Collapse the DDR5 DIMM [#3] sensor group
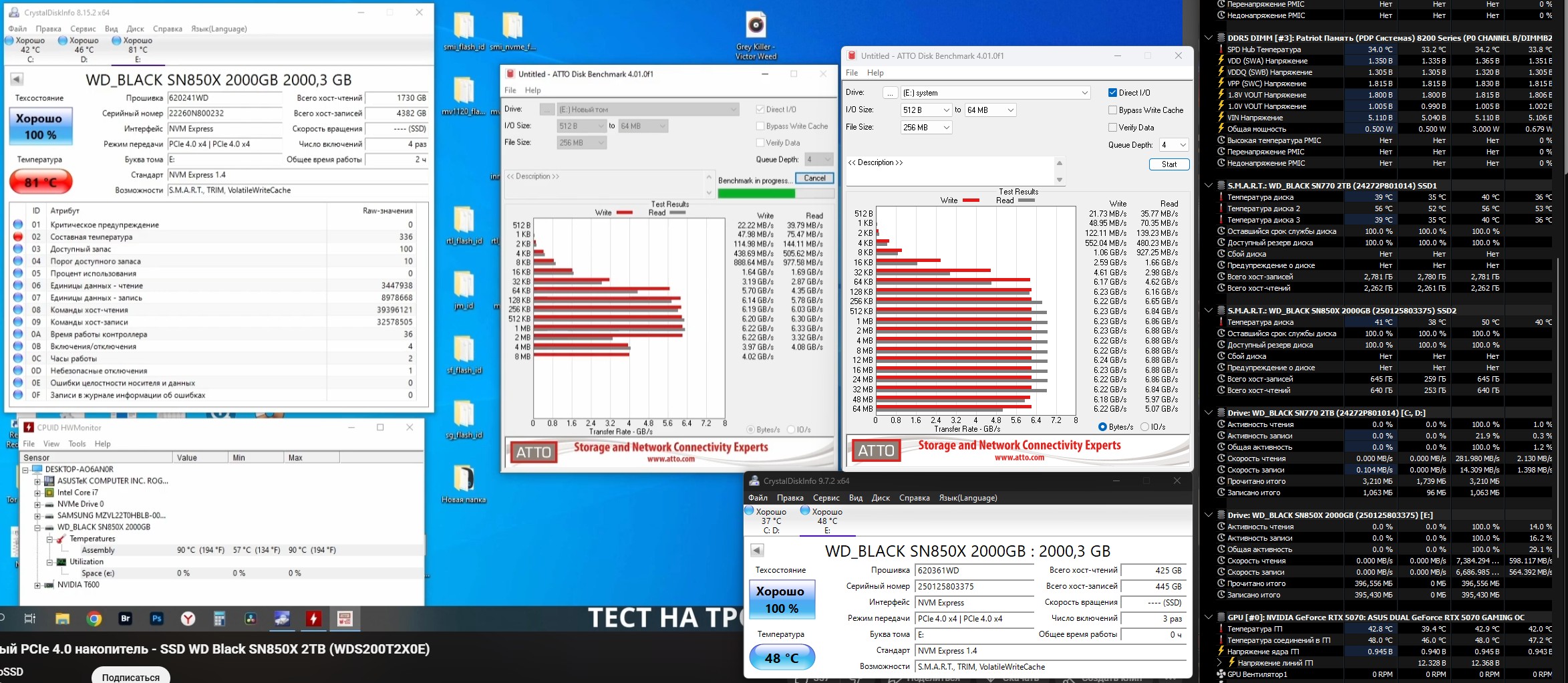 (x=1208, y=38)
